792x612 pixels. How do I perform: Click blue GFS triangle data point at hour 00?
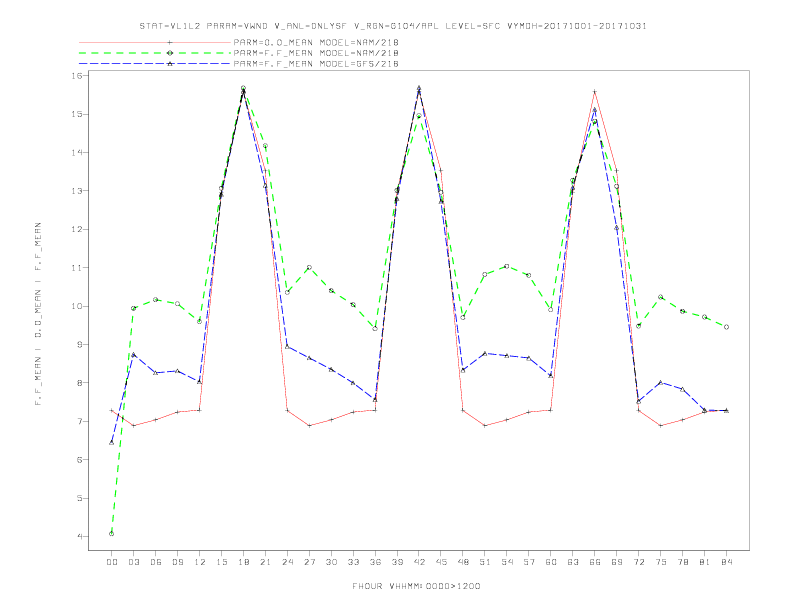click(112, 442)
